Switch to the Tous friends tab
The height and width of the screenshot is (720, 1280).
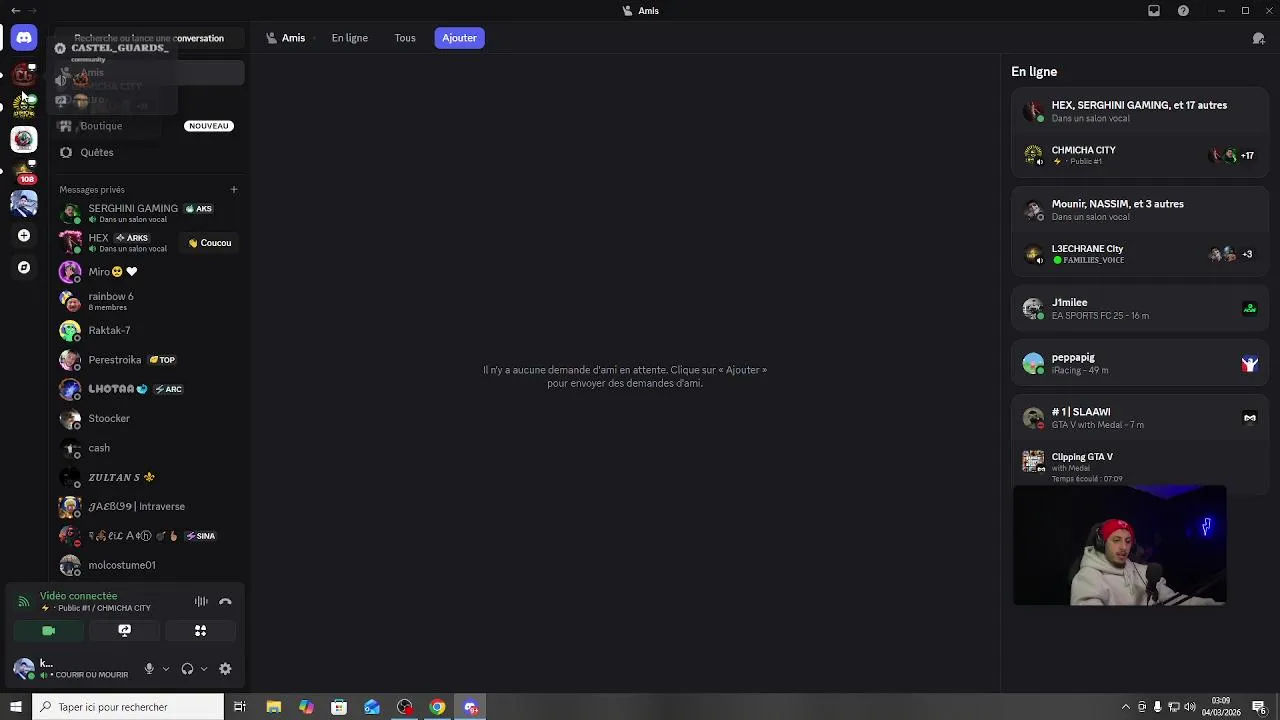[x=405, y=38]
